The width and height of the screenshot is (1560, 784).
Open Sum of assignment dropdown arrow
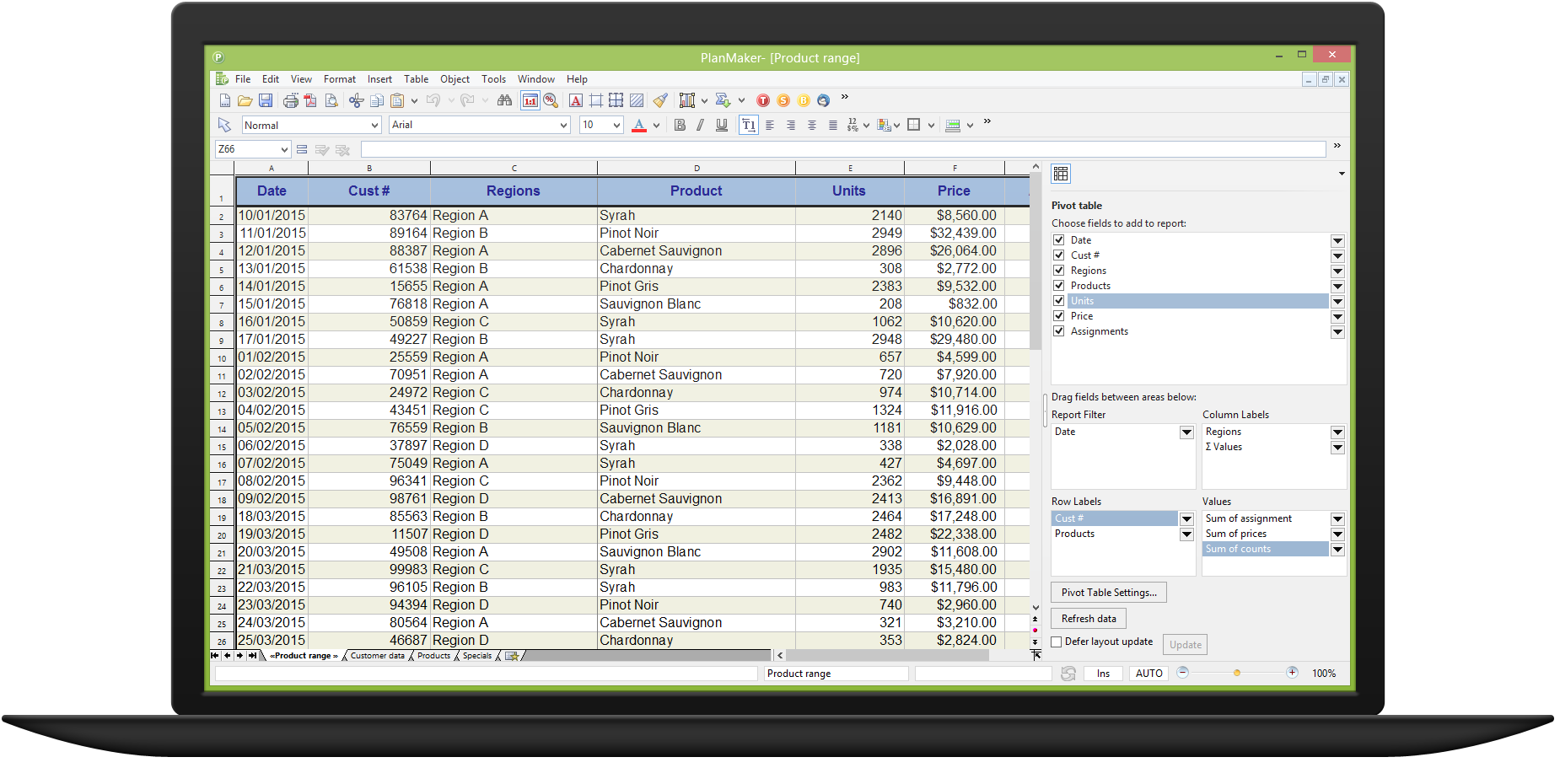1337,519
